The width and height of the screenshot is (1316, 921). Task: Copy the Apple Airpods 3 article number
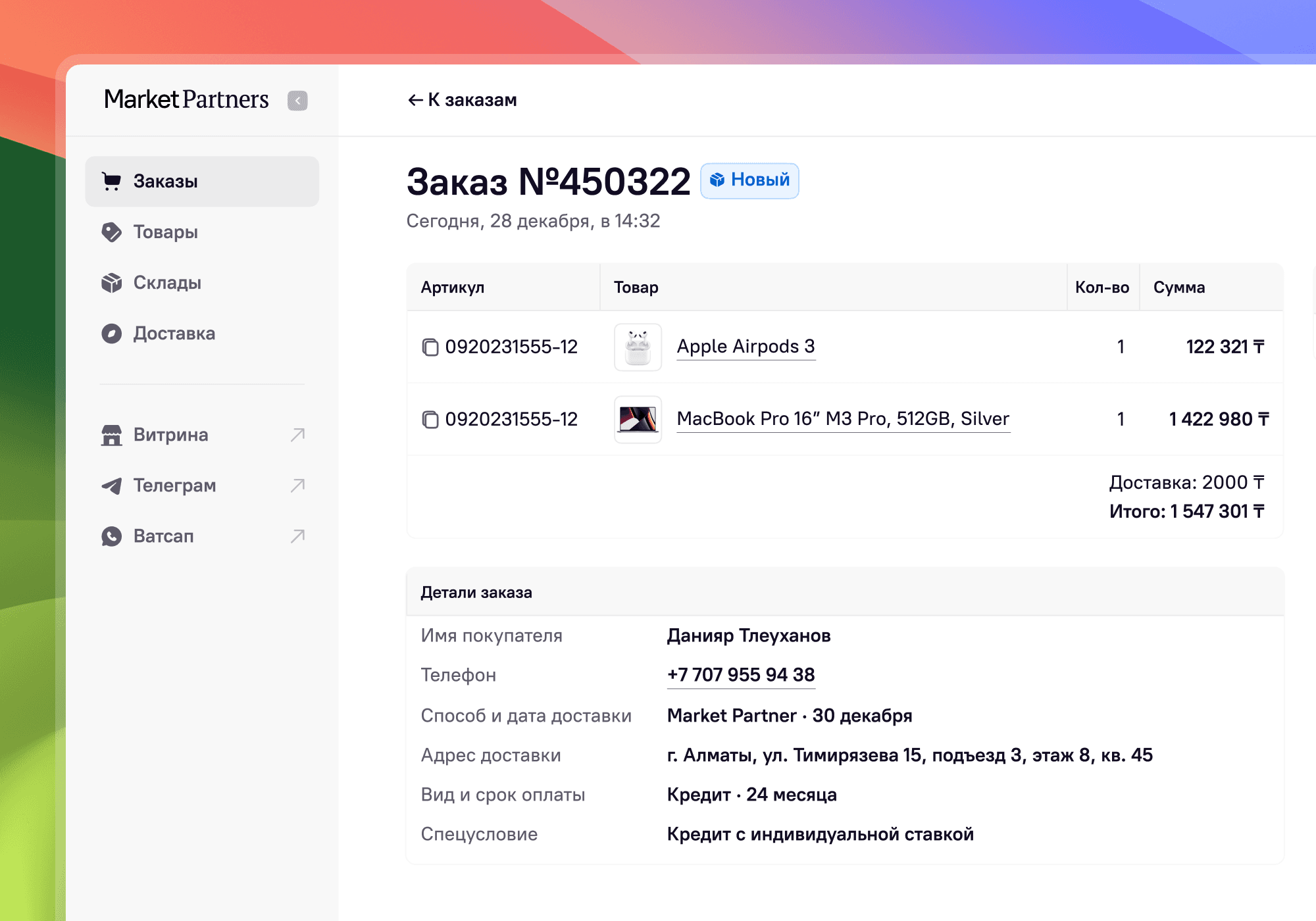(430, 347)
